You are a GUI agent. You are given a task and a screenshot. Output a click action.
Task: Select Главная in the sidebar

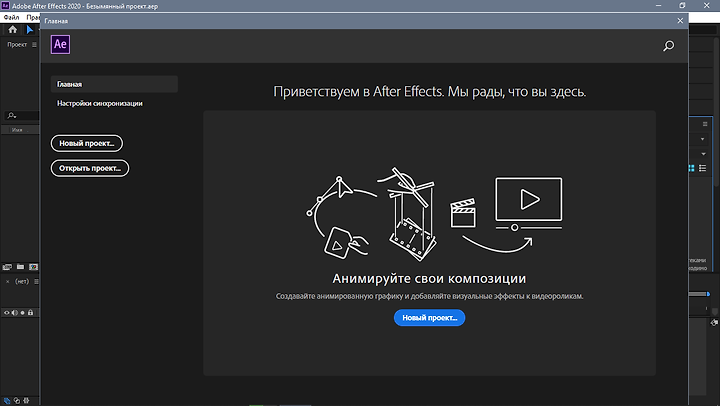(x=114, y=84)
